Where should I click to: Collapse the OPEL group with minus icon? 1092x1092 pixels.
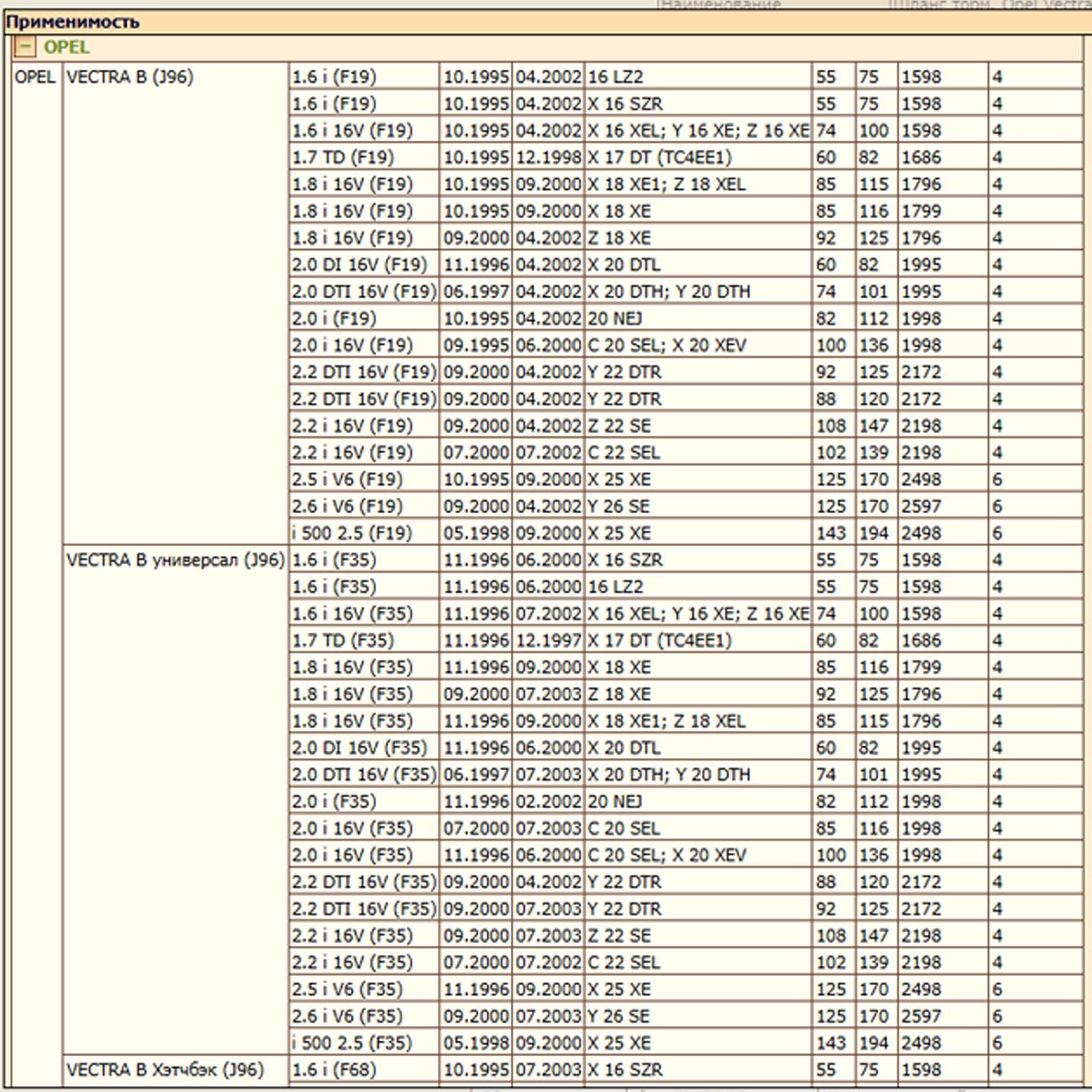(x=25, y=47)
